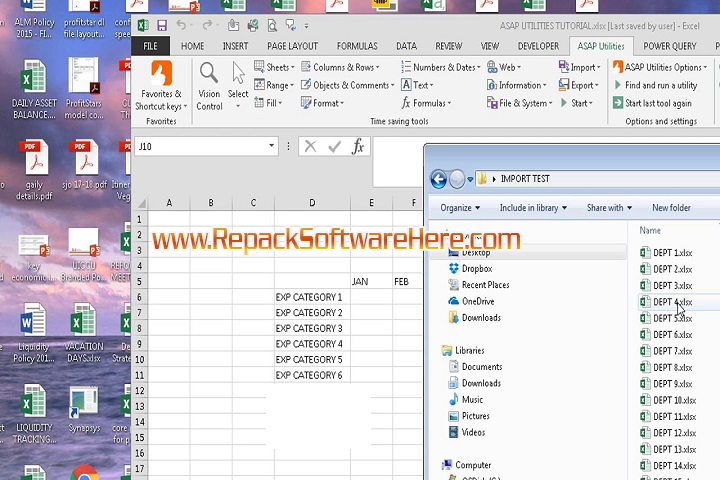Click the Forward button in Explorer window
This screenshot has width=720, height=480.
pos(456,179)
